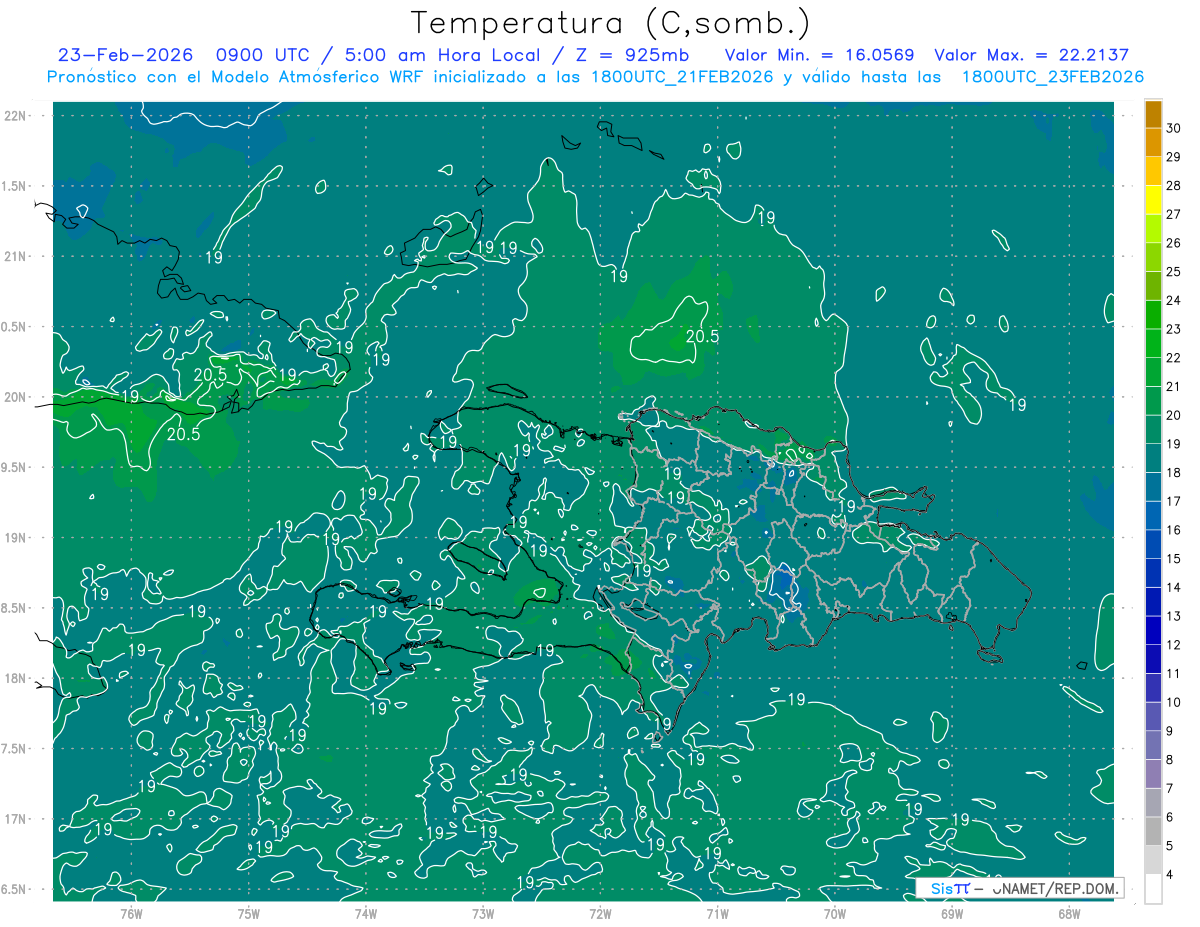The height and width of the screenshot is (927, 1200).
Task: Click the orange 30 degree legend swatch
Action: coord(1153,114)
